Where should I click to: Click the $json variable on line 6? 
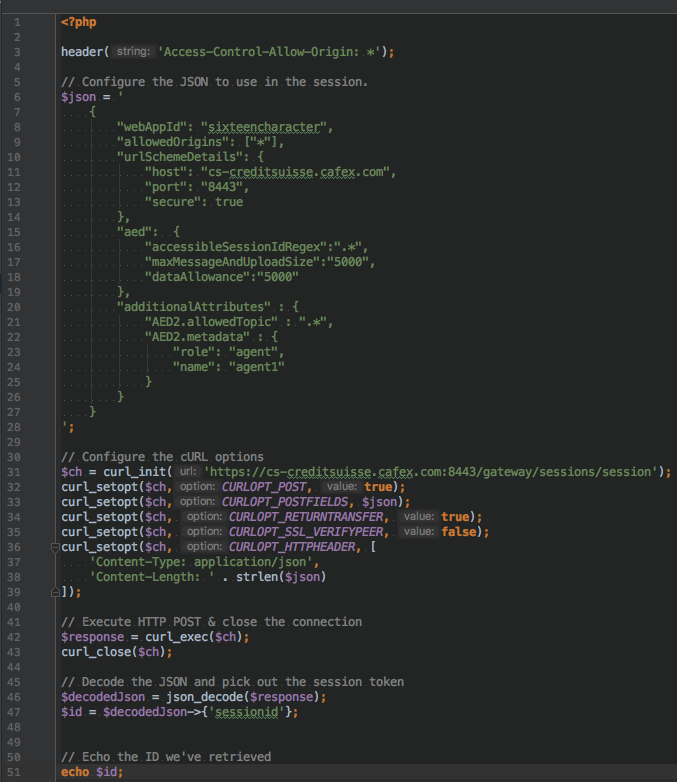78,97
